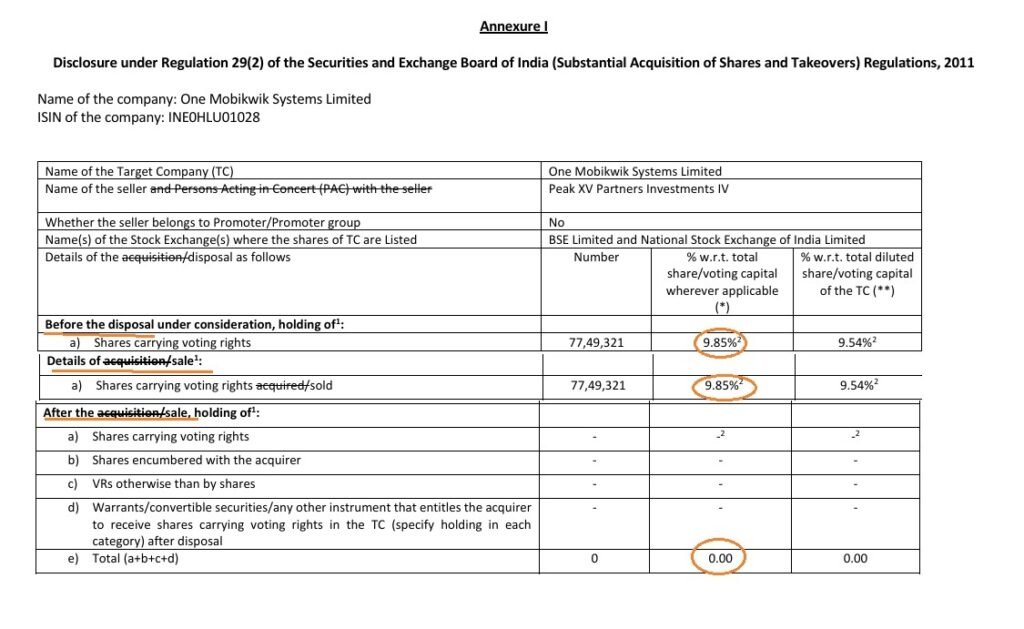Click the "Number" column header
The image size is (1024, 629).
596,257
